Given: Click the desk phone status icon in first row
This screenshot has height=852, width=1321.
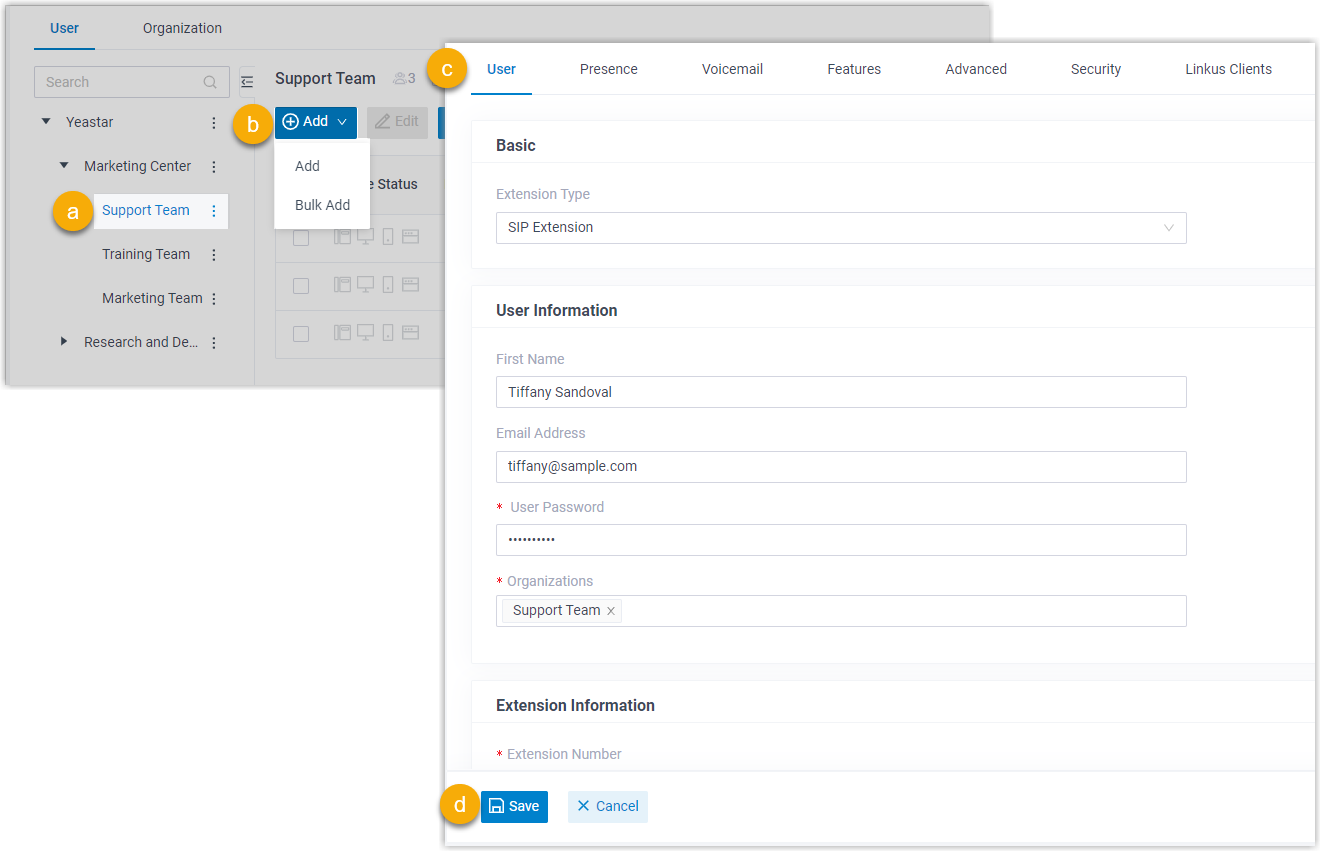Looking at the screenshot, I should [x=343, y=237].
